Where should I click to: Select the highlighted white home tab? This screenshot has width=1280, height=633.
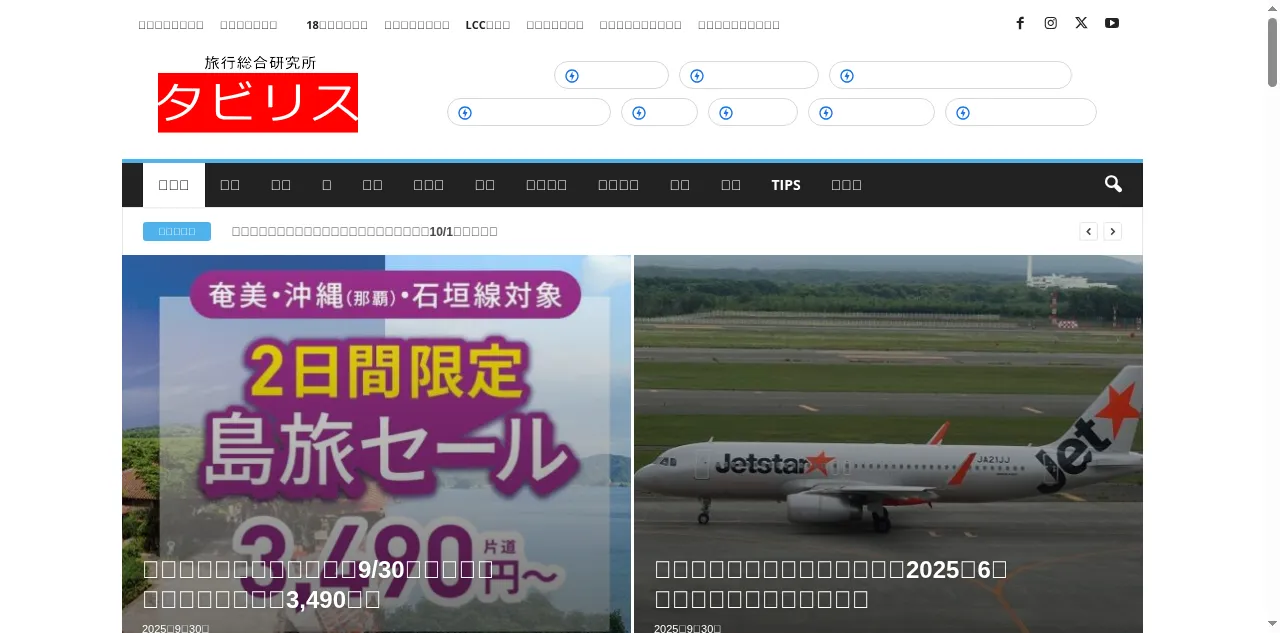click(x=174, y=185)
